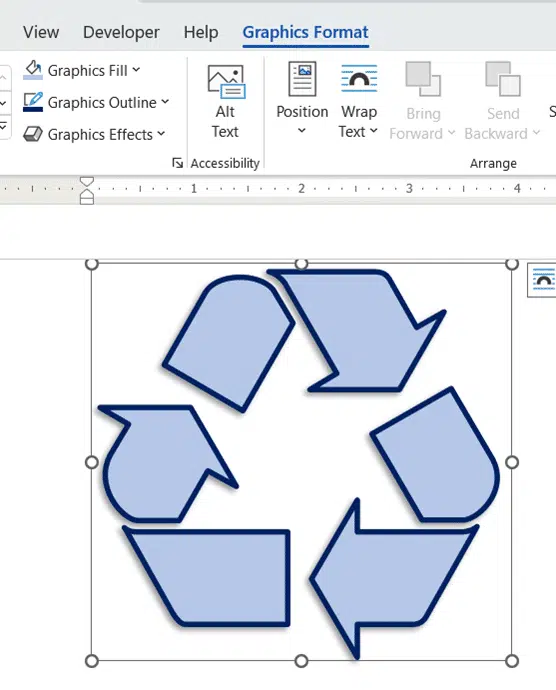Image resolution: width=556 pixels, height=690 pixels.
Task: Click the first-line indent marker on ruler
Action: coord(87,182)
